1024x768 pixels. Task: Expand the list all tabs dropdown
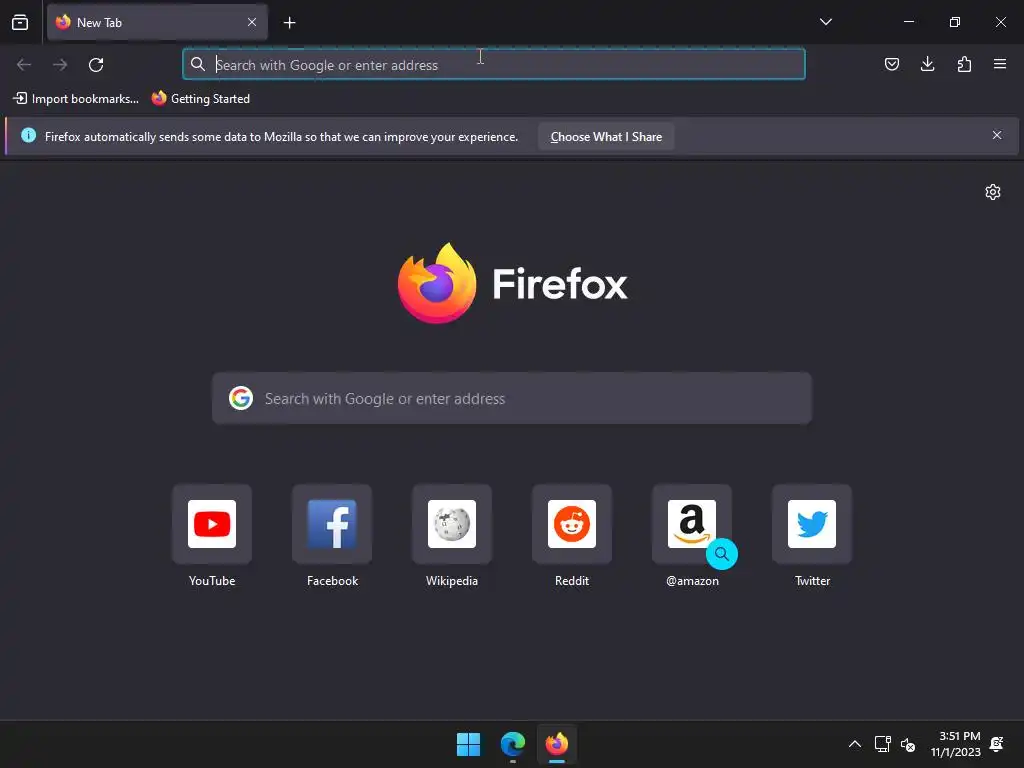click(x=825, y=22)
